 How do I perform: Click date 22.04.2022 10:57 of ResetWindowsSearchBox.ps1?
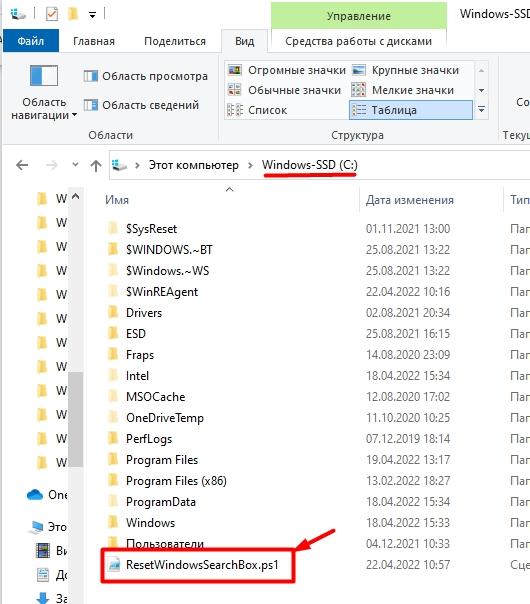point(408,565)
